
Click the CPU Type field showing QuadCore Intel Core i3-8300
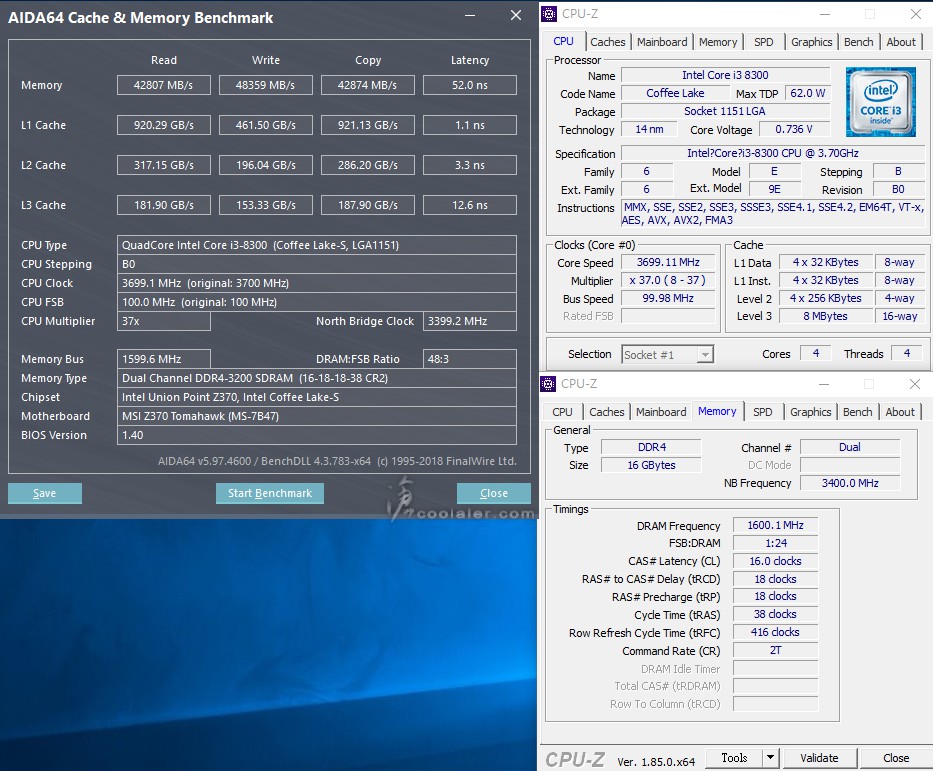pyautogui.click(x=317, y=245)
